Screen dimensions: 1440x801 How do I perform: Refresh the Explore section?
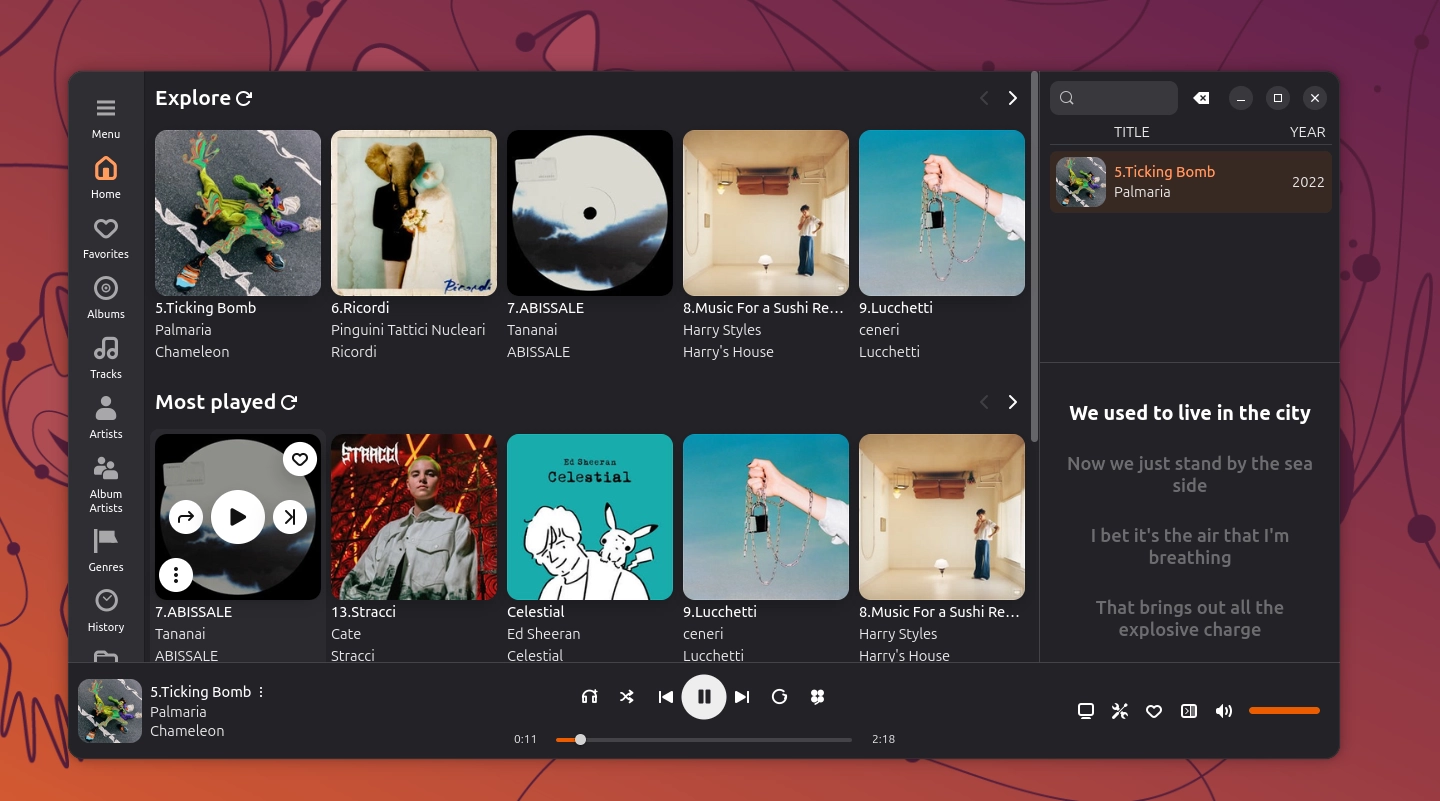tap(244, 98)
